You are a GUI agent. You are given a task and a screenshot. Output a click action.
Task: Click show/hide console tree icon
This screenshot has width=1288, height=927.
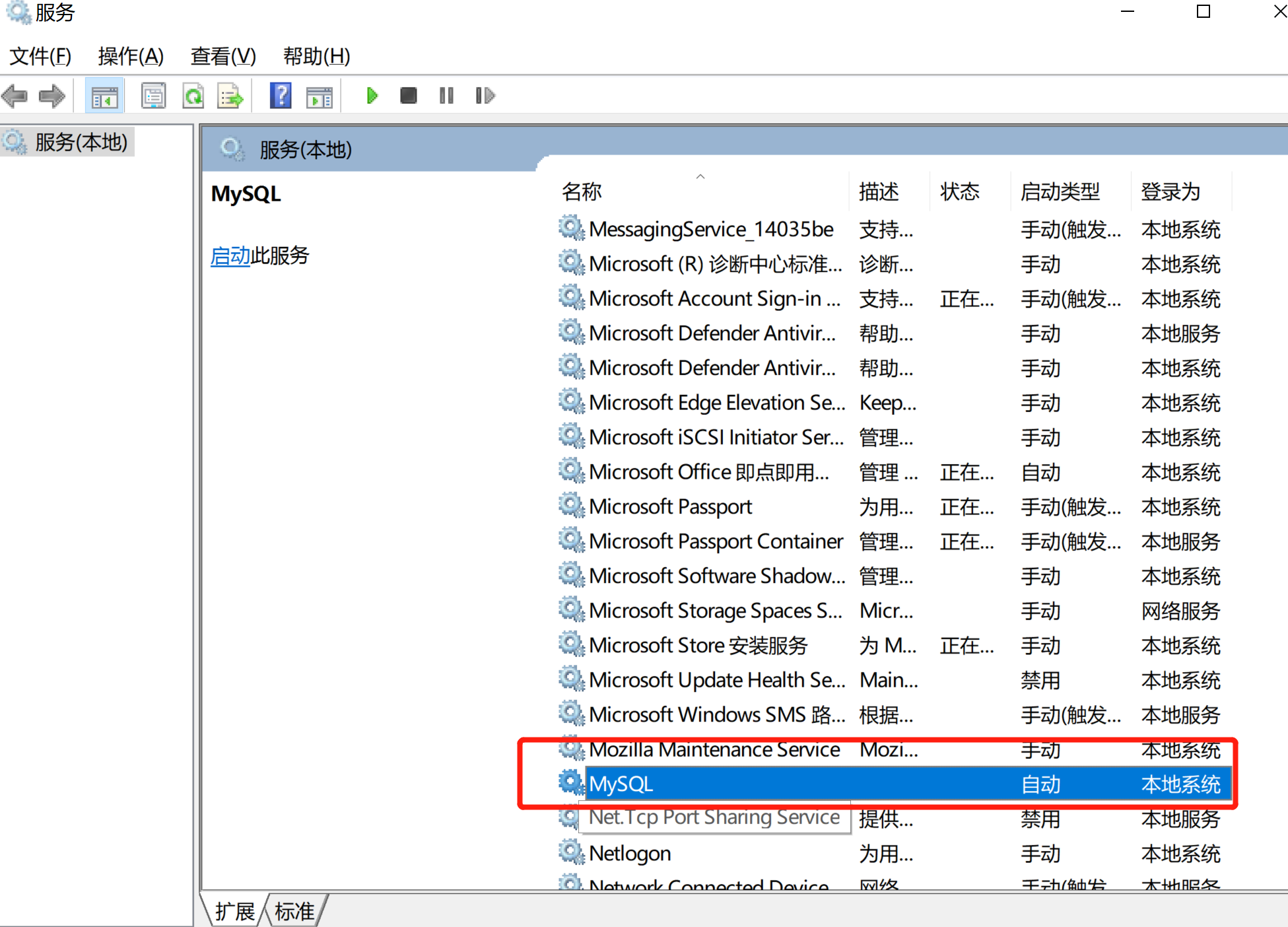(104, 96)
